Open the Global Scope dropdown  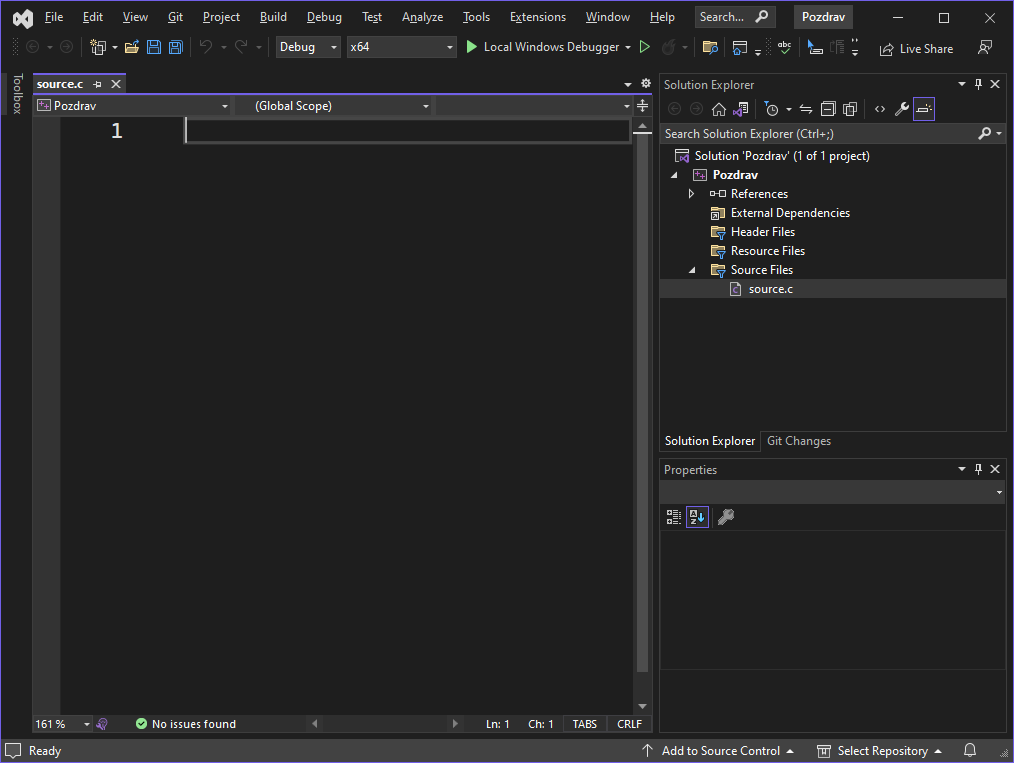coord(333,105)
